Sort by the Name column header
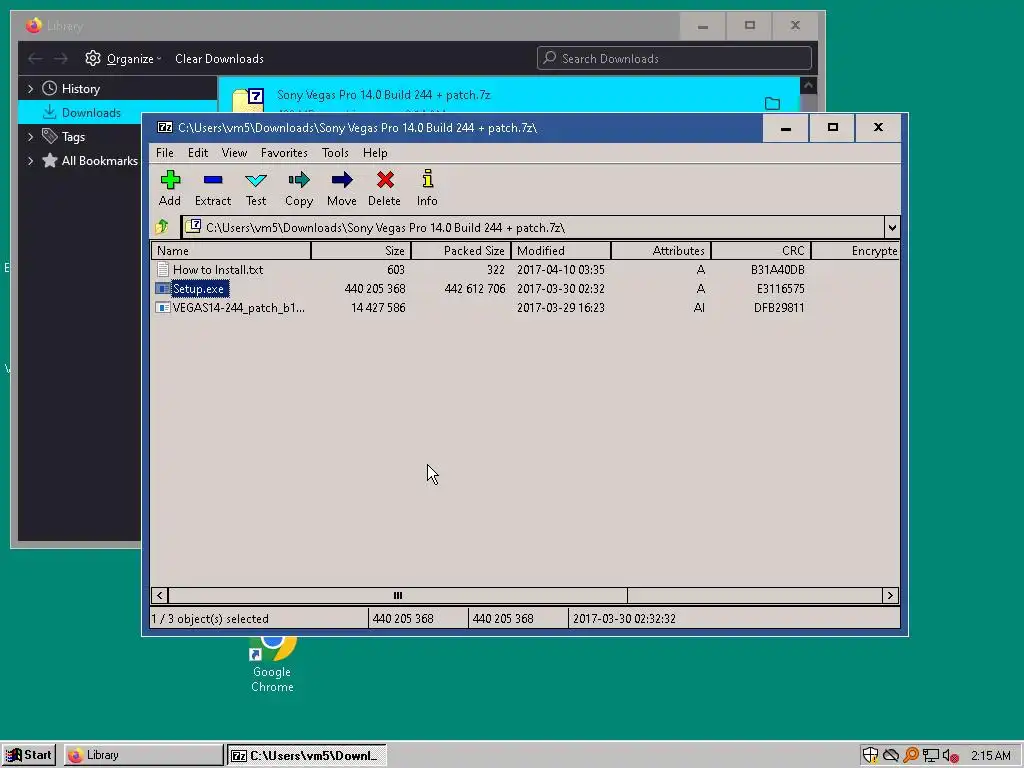The image size is (1024, 768). 231,251
